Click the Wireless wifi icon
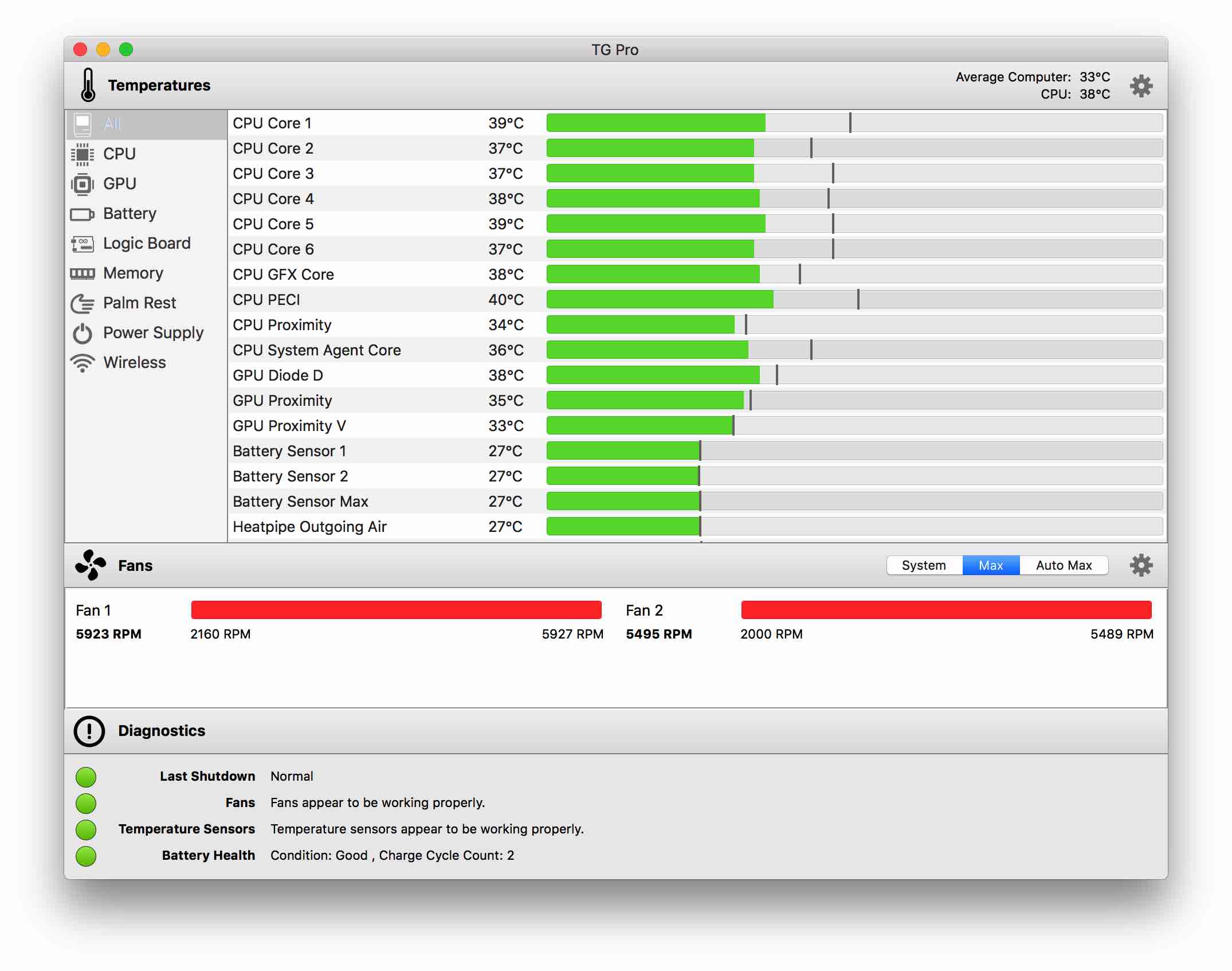 point(83,363)
